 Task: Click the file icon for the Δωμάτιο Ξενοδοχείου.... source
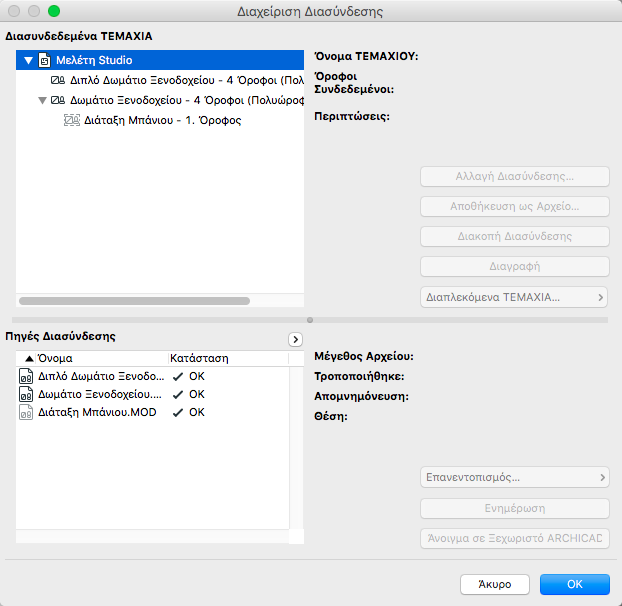(26, 394)
